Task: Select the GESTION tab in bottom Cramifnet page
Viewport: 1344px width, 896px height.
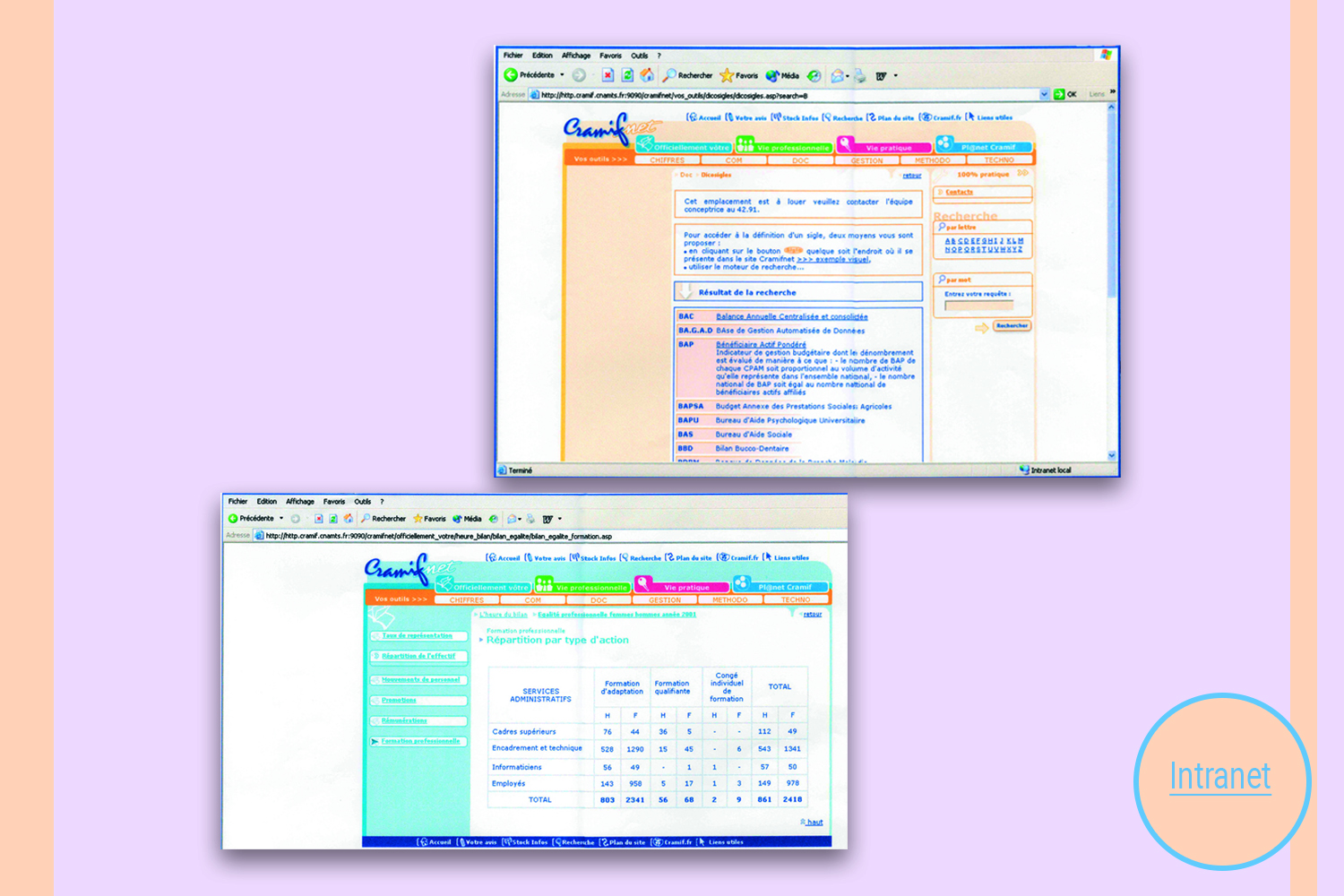Action: pyautogui.click(x=665, y=600)
